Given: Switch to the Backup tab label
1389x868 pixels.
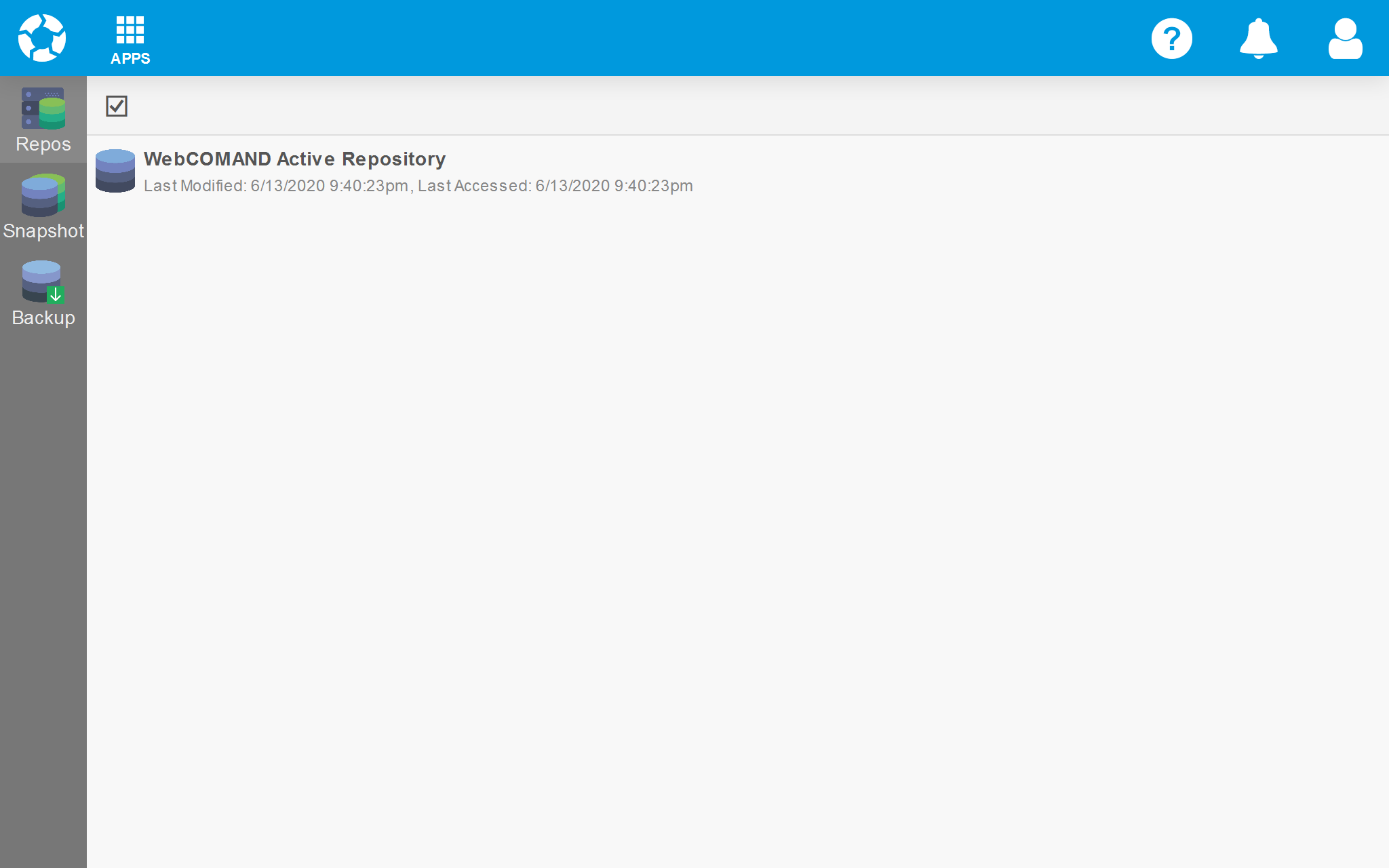Looking at the screenshot, I should [x=43, y=318].
